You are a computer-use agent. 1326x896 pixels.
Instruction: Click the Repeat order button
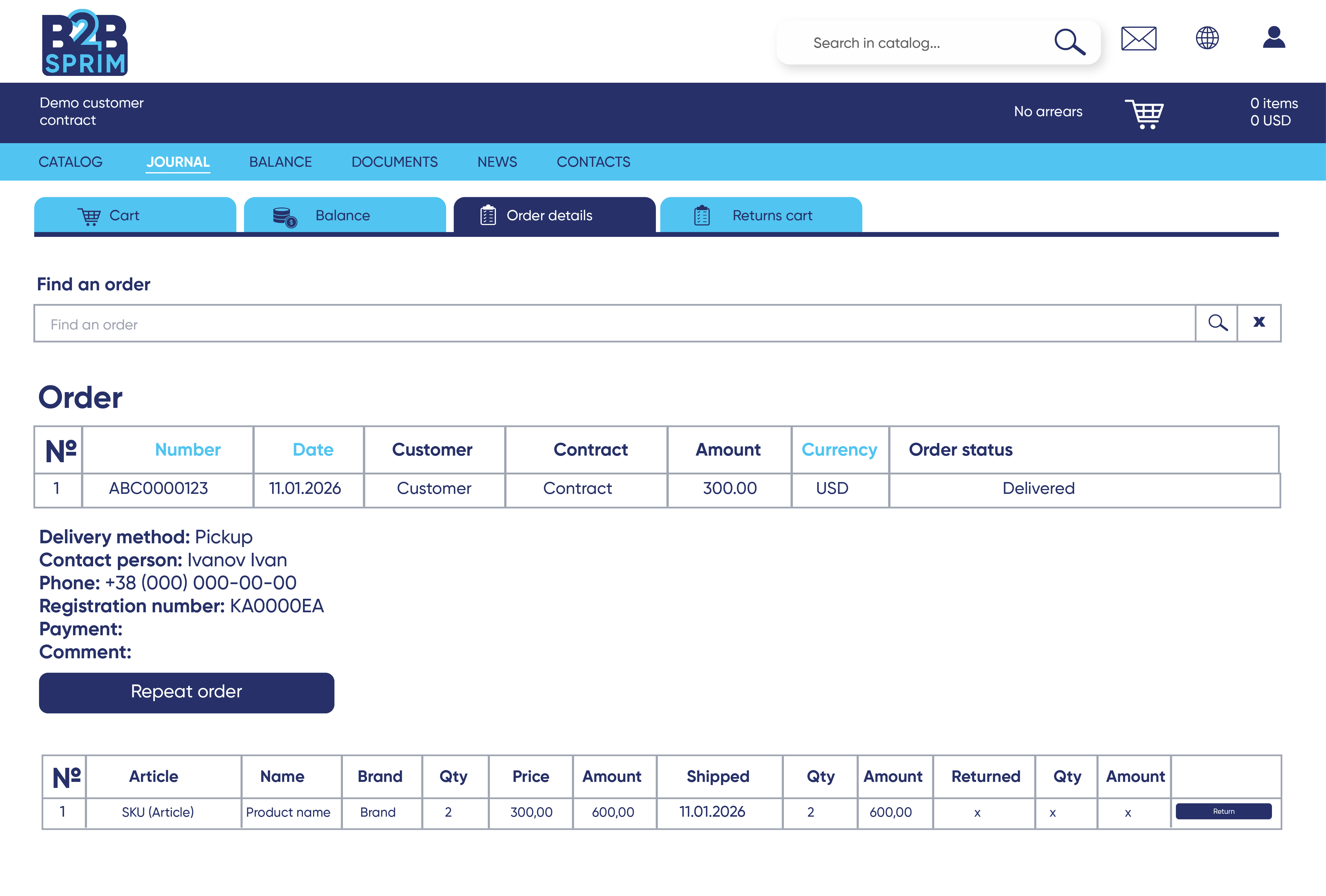click(187, 692)
